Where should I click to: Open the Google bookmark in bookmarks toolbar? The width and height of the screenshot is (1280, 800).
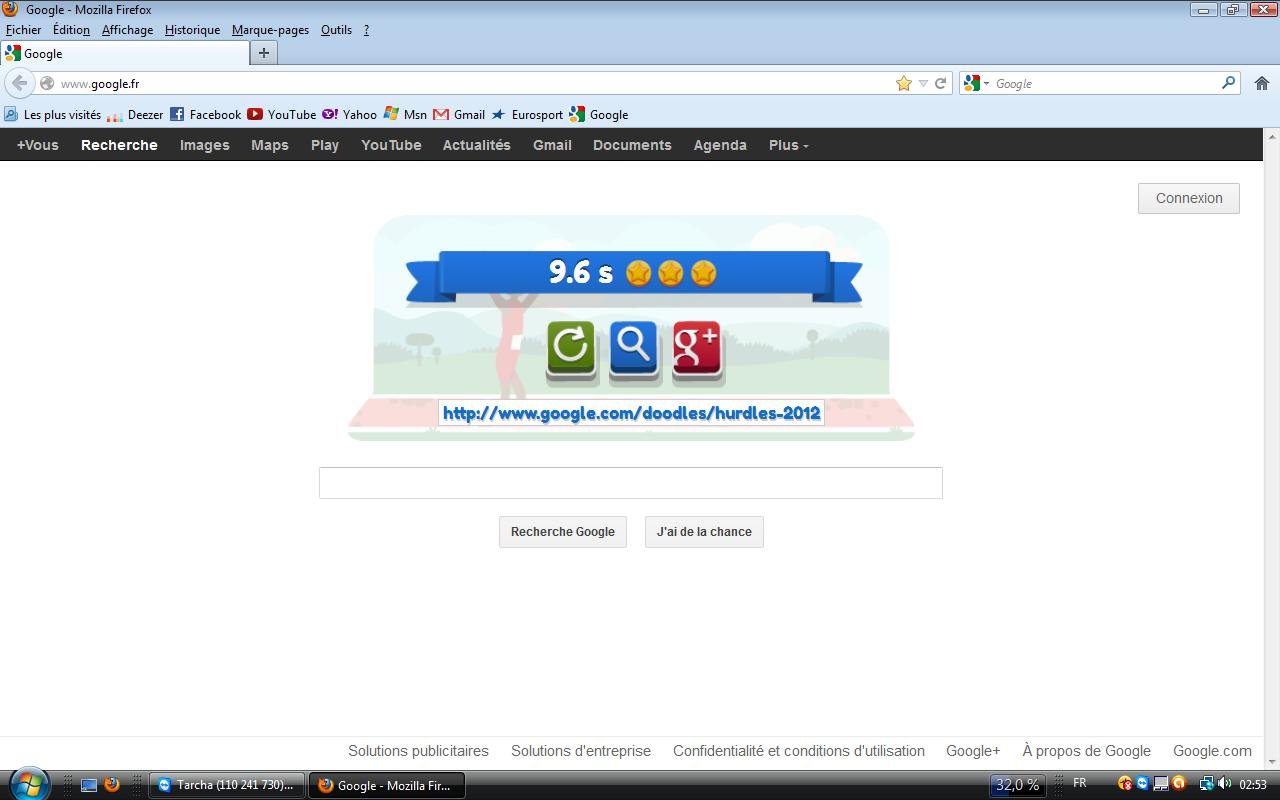599,115
